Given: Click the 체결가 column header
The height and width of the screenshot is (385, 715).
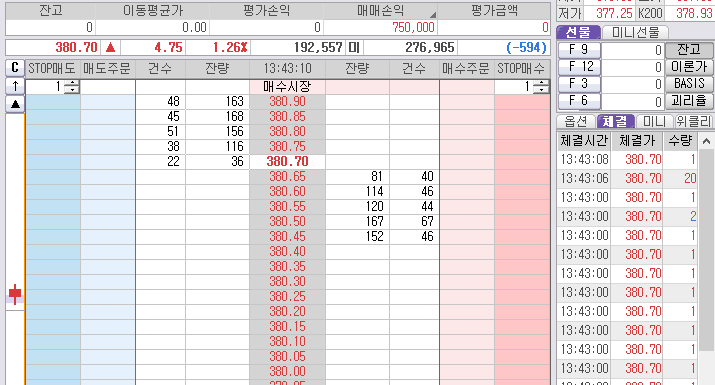Looking at the screenshot, I should pos(637,140).
